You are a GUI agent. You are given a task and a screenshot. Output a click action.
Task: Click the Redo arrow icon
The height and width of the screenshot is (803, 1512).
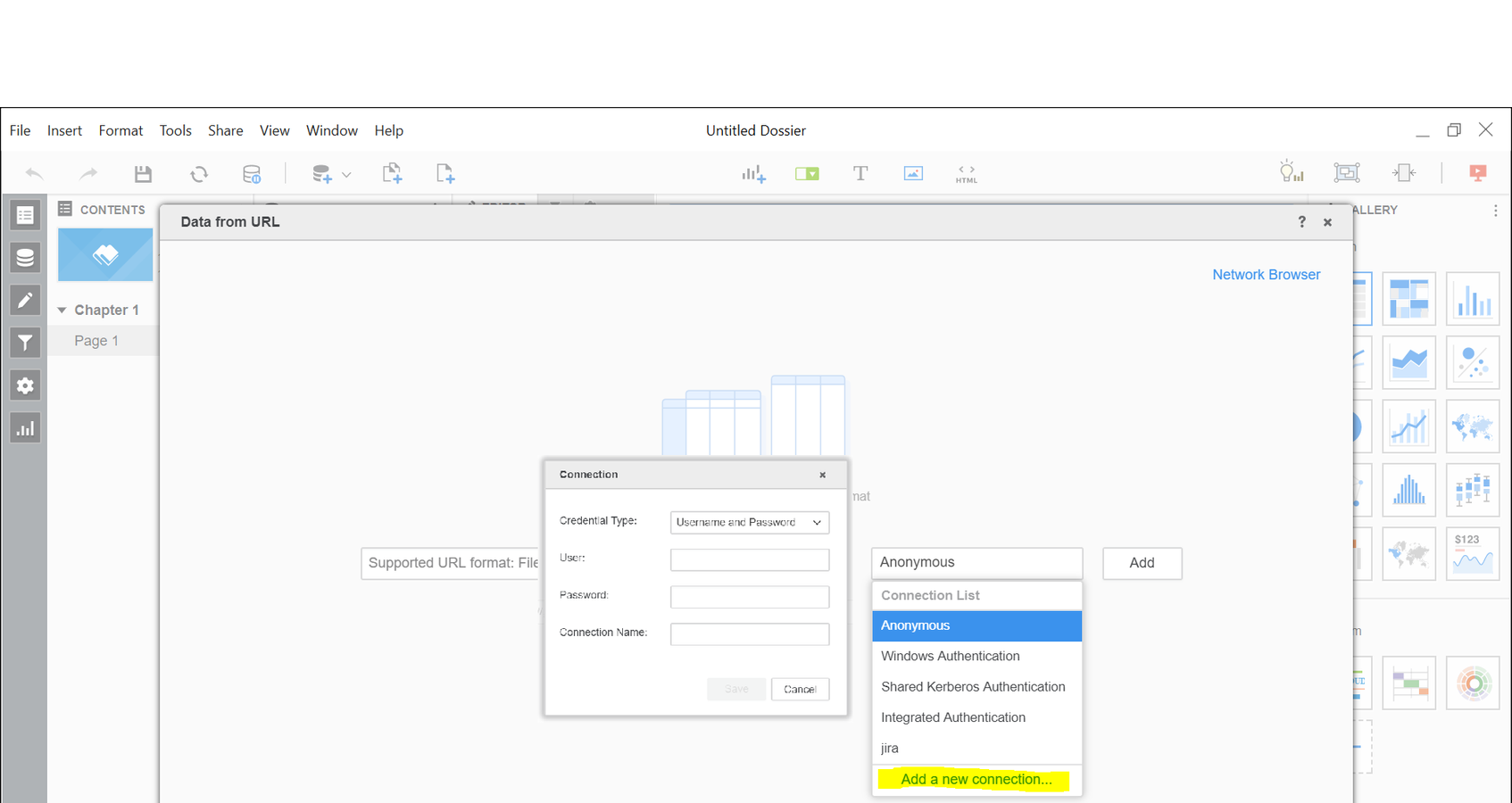(87, 173)
